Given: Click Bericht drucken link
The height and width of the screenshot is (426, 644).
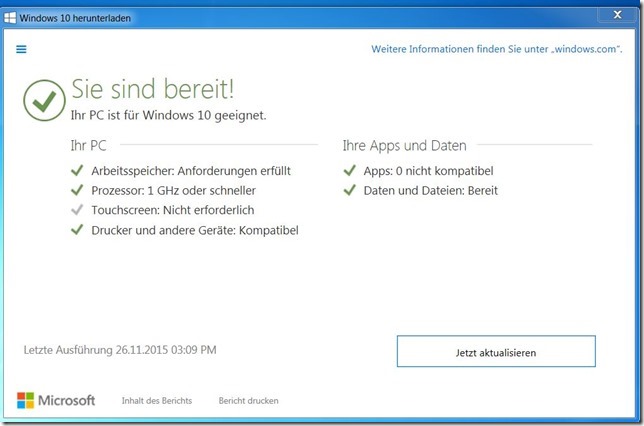Looking at the screenshot, I should (x=248, y=401).
